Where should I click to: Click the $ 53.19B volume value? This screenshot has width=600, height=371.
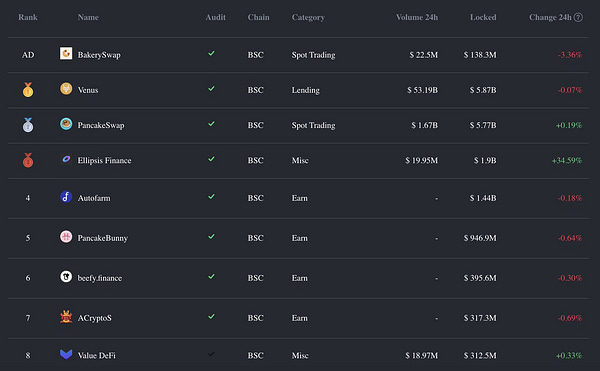(x=422, y=90)
